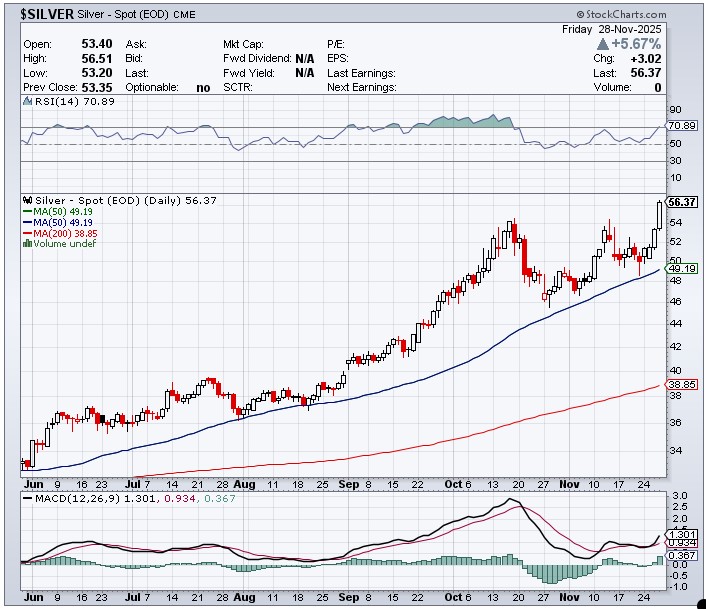Click the up-arrow icon beside +5.67%
This screenshot has width=706, height=609.
(602, 45)
